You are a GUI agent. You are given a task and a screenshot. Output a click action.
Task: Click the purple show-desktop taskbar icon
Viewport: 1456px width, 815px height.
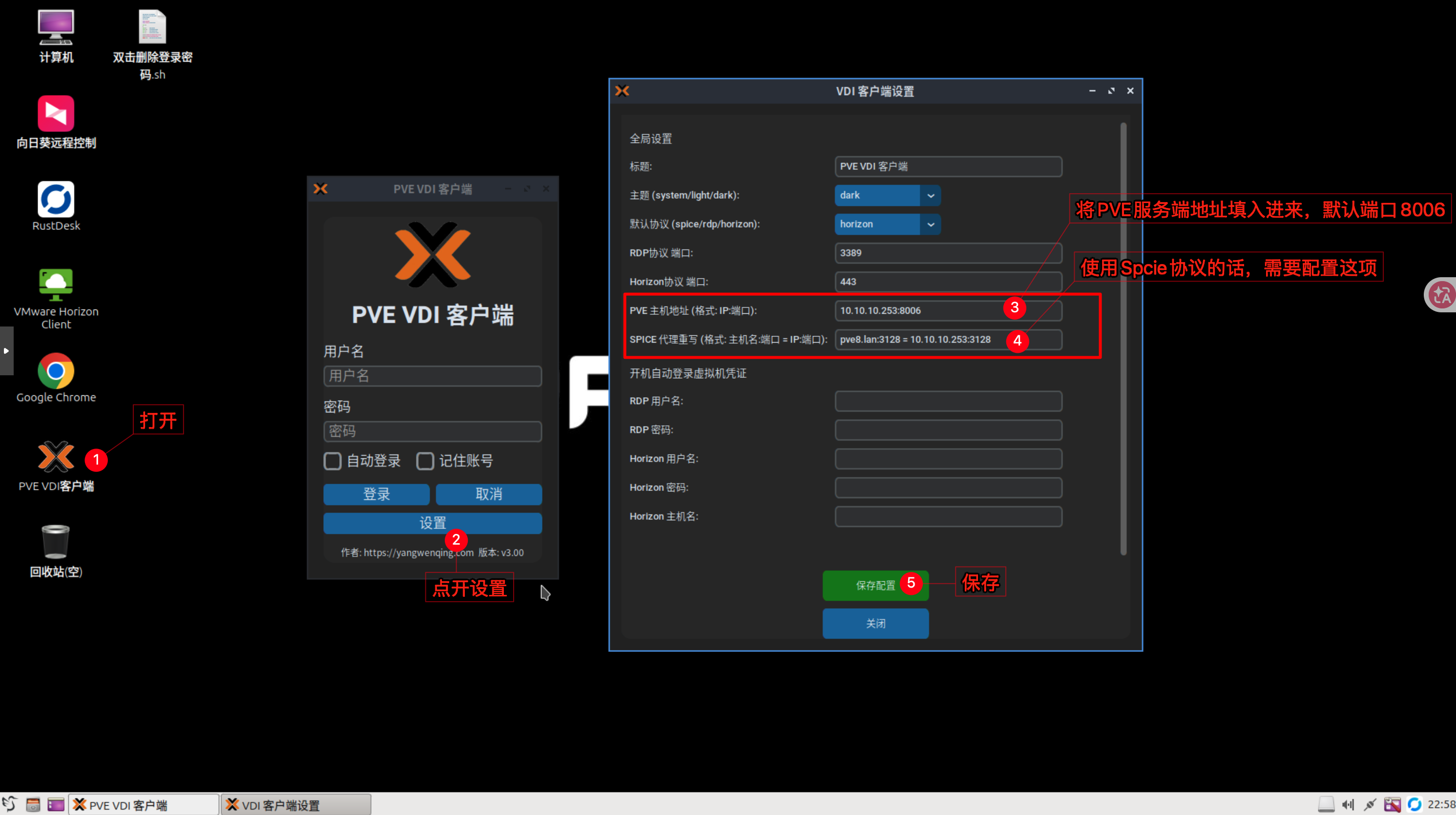tap(55, 804)
